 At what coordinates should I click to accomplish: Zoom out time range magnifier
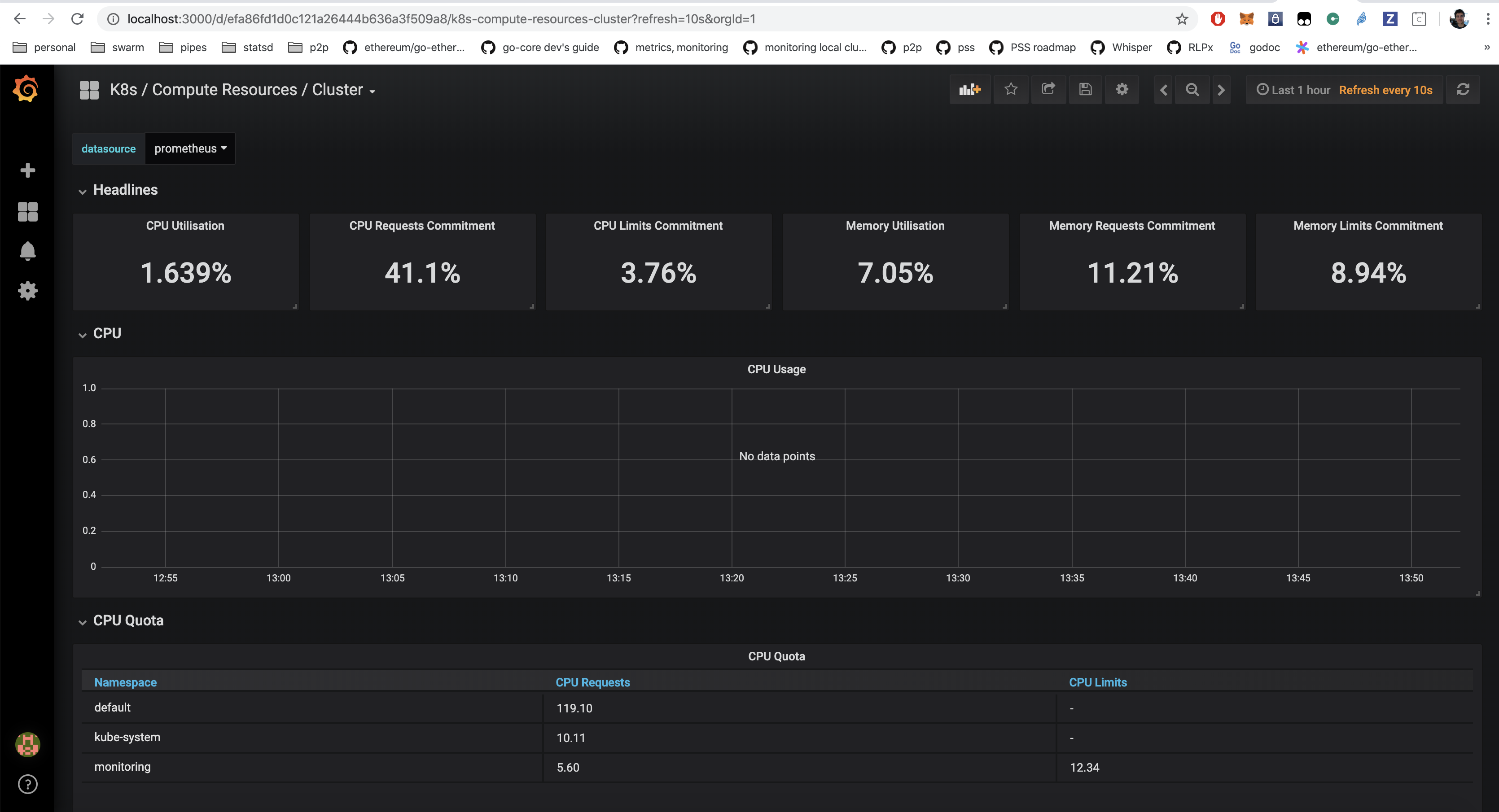pyautogui.click(x=1192, y=90)
